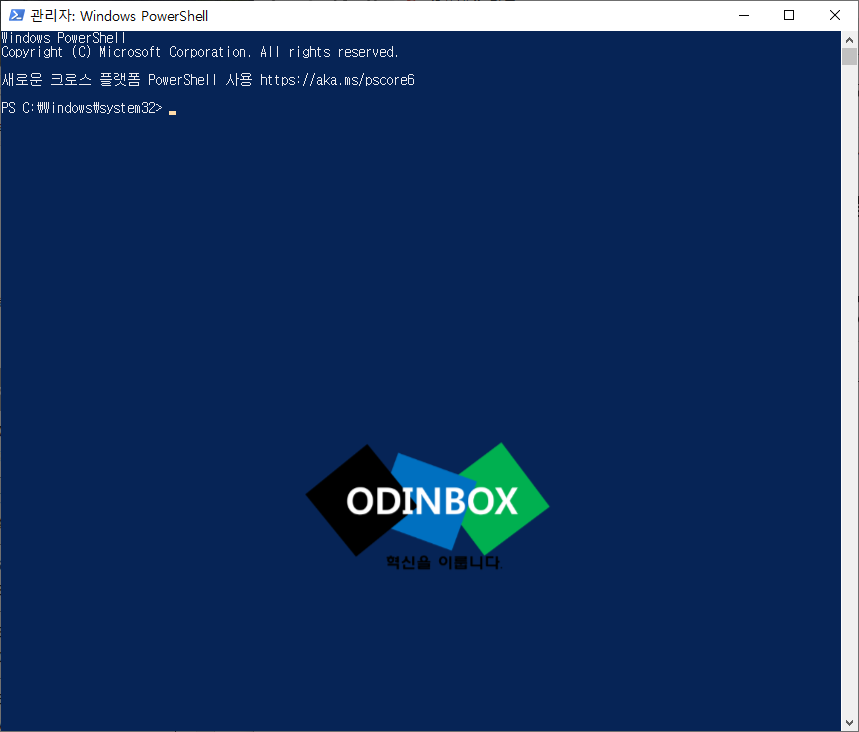Maximize the PowerShell window
859x732 pixels.
tap(789, 15)
